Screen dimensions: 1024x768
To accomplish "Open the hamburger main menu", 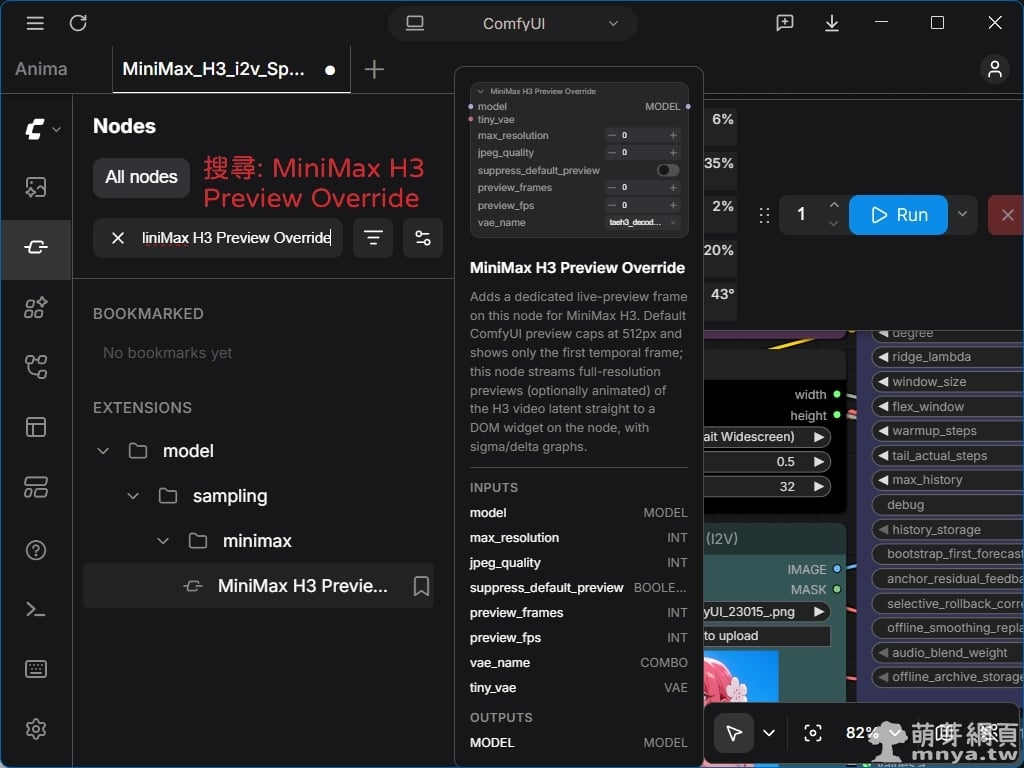I will (x=35, y=24).
